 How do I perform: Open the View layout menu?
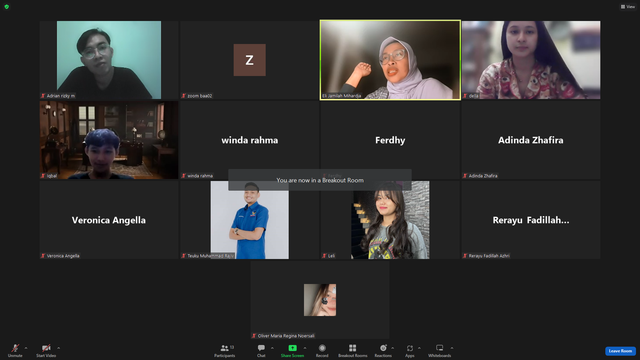(x=628, y=7)
